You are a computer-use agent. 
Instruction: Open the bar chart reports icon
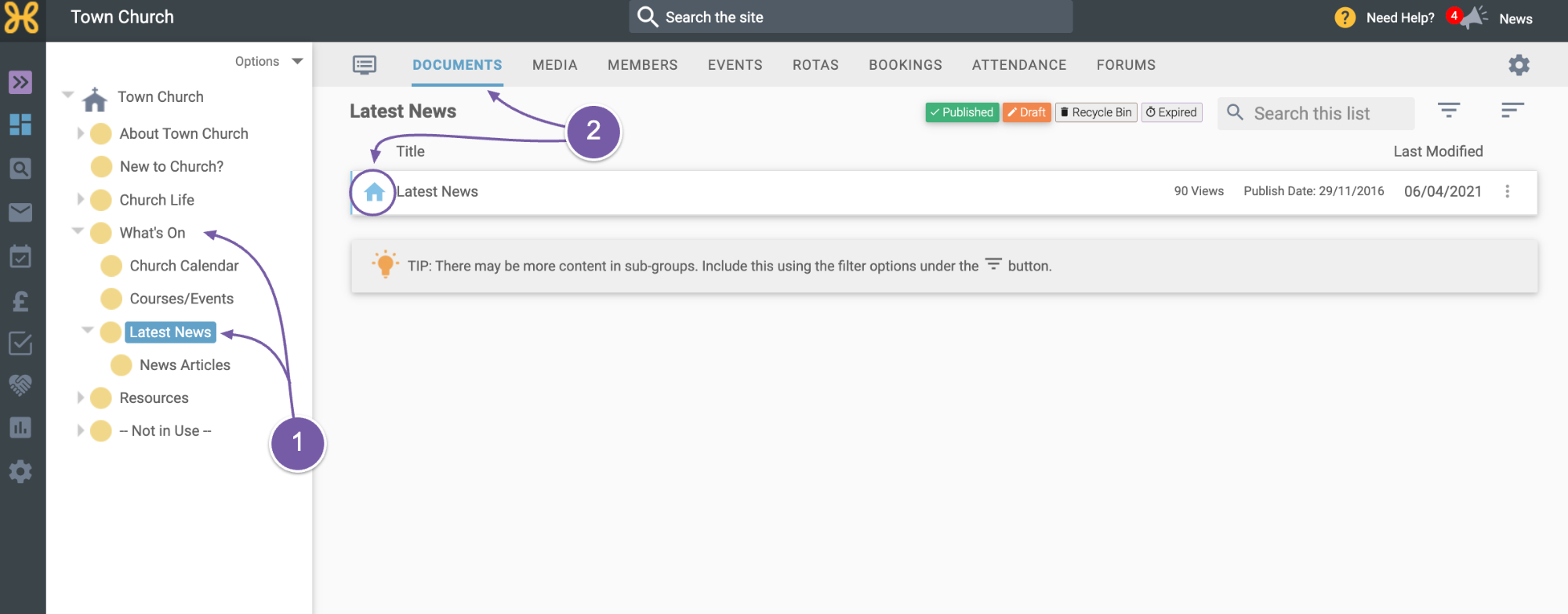pos(20,427)
